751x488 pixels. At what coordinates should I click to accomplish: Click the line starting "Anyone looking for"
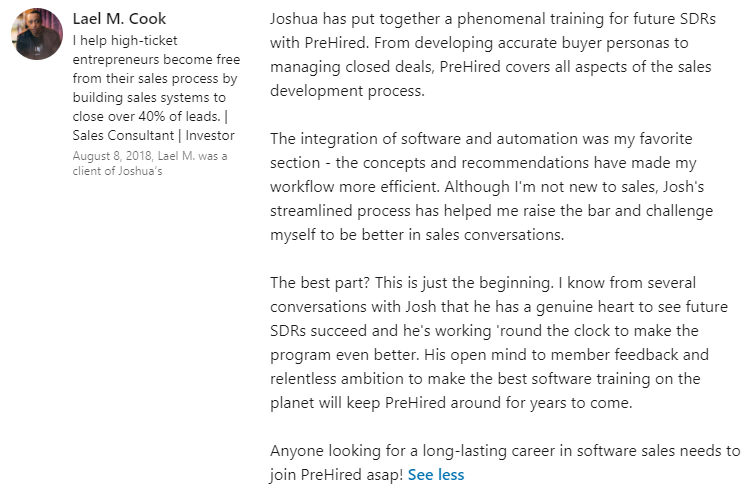coord(505,450)
